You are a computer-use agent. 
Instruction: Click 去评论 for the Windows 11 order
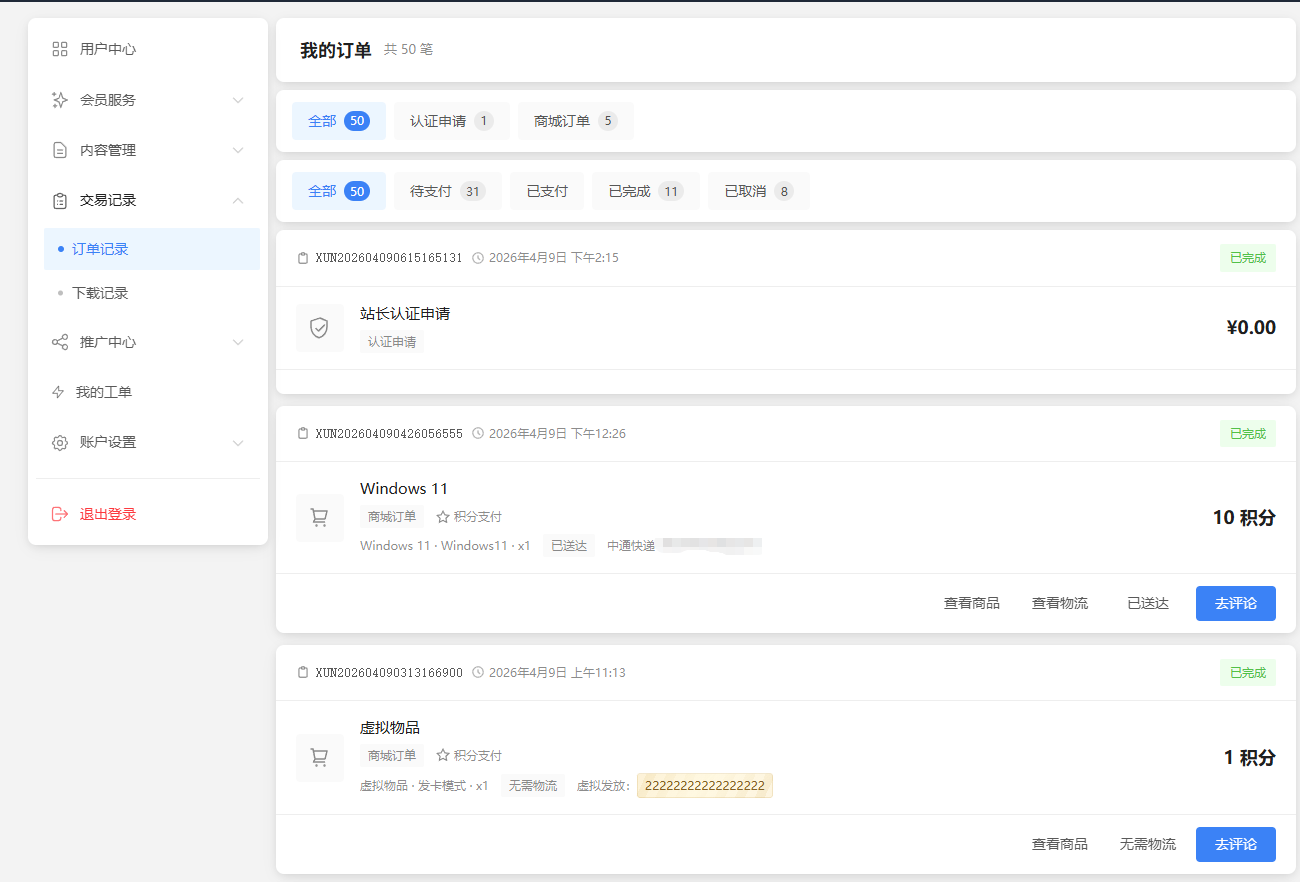(1235, 603)
